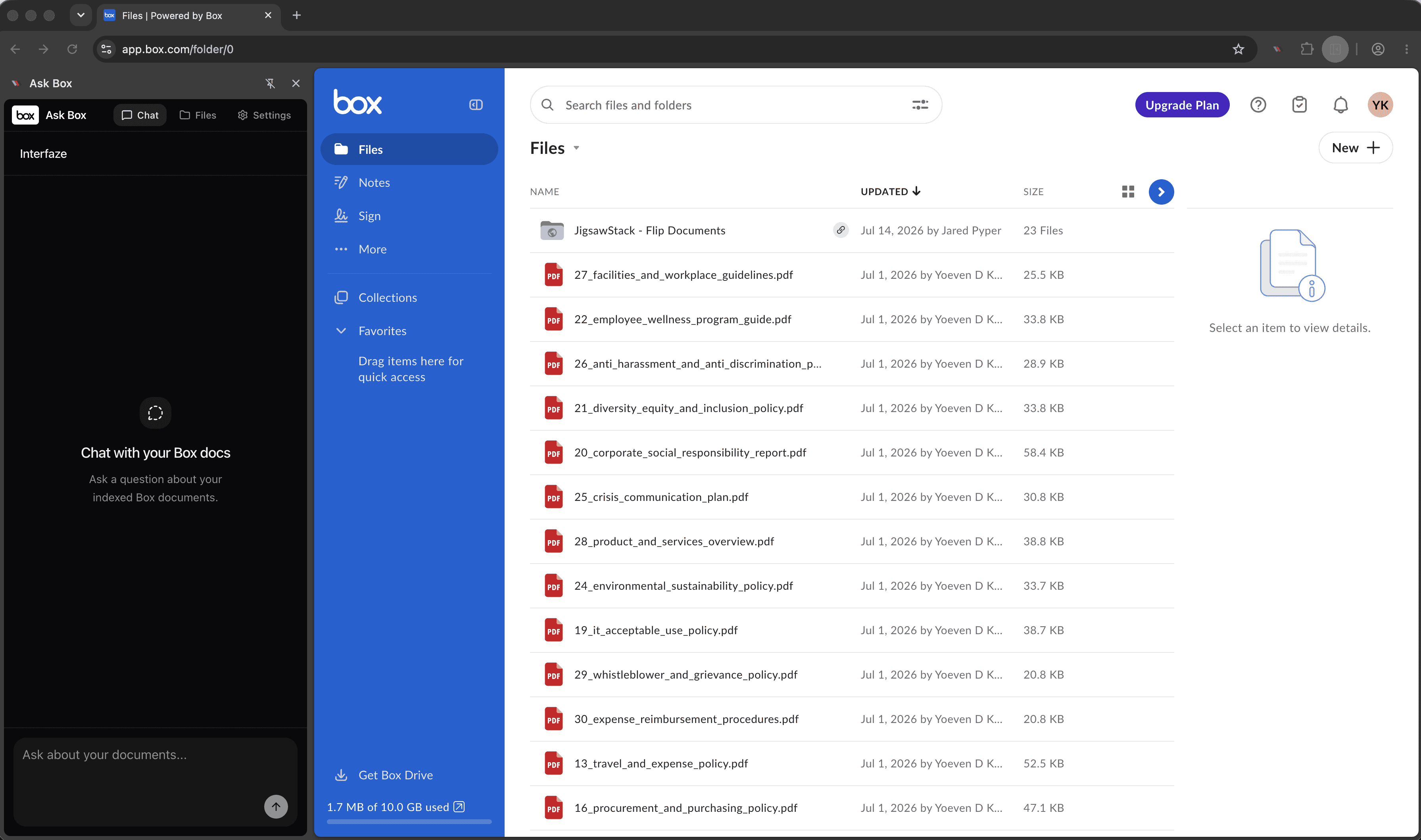Open Chrome profile icon
The image size is (1421, 840).
[1378, 49]
